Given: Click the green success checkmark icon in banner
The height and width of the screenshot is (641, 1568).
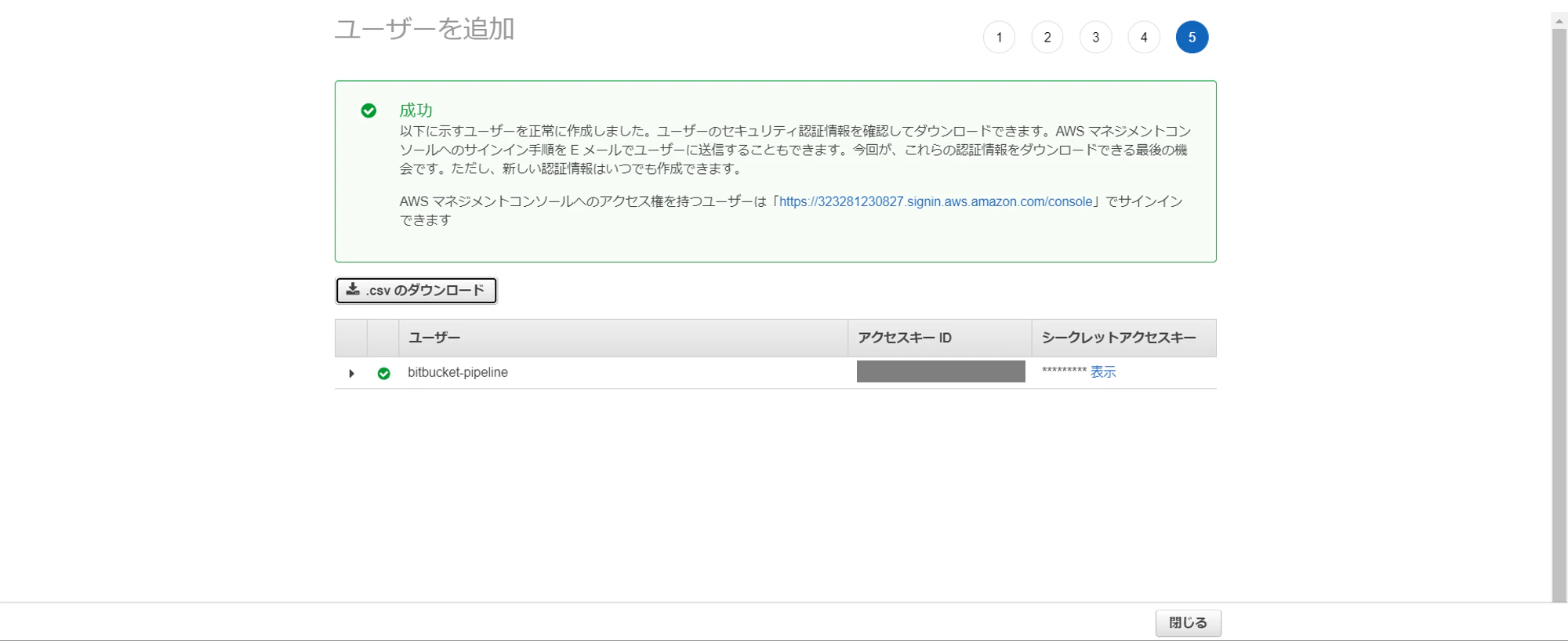Looking at the screenshot, I should click(368, 110).
